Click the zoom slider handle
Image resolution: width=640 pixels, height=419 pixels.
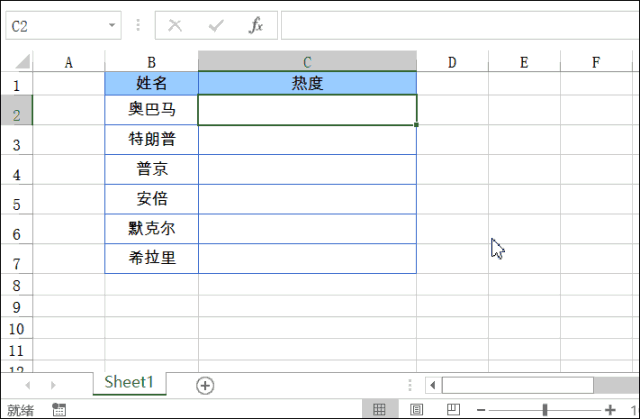(x=544, y=410)
